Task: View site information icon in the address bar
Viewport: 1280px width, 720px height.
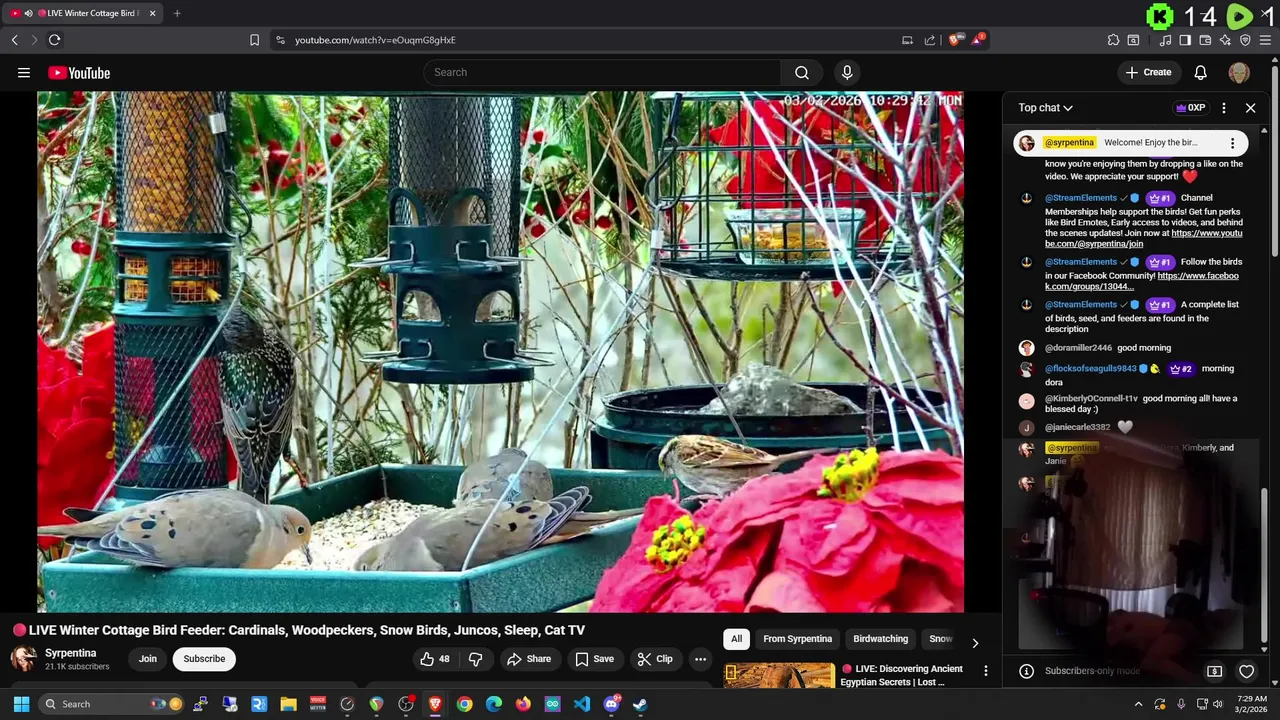Action: click(x=280, y=40)
